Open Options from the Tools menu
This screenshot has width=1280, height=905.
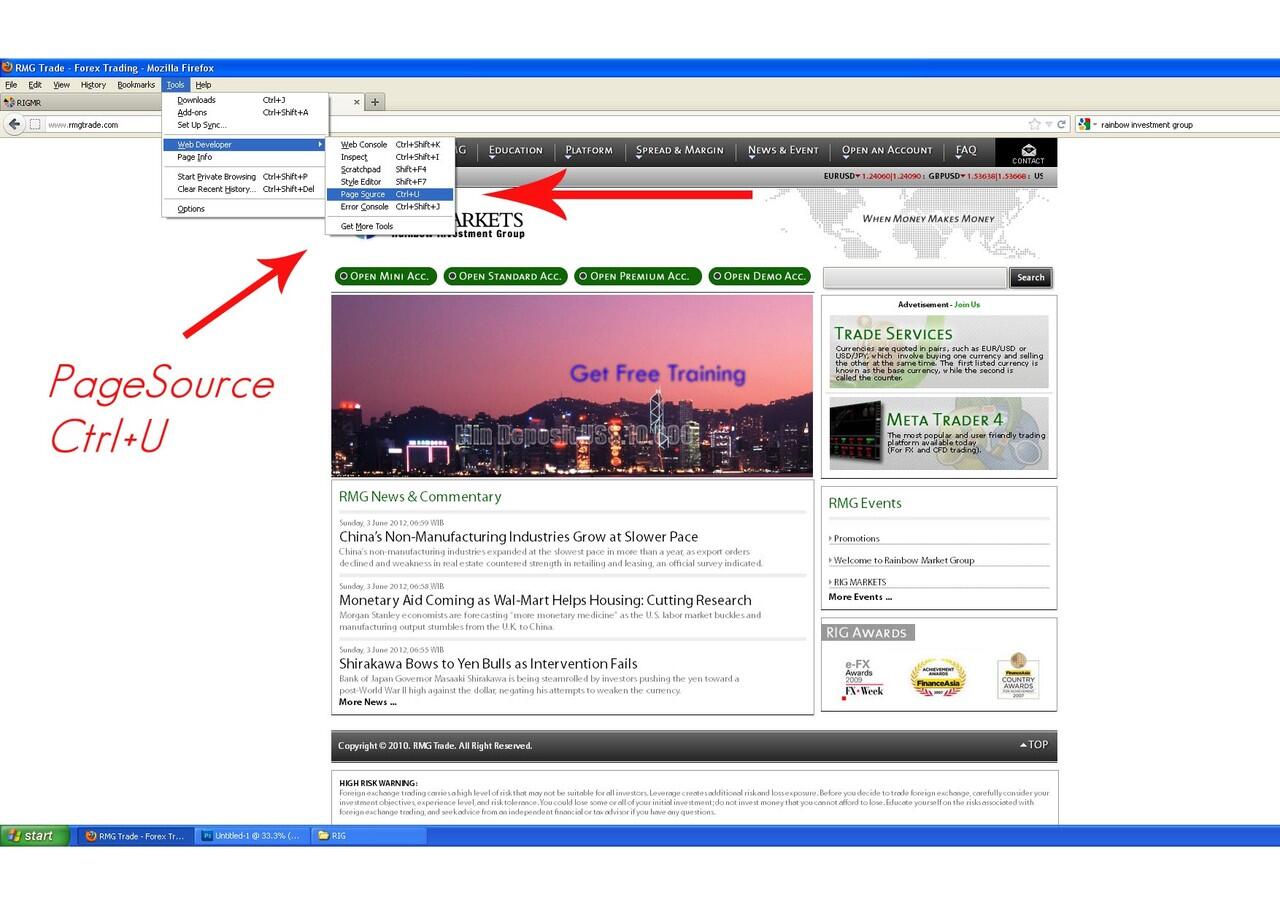point(246,209)
